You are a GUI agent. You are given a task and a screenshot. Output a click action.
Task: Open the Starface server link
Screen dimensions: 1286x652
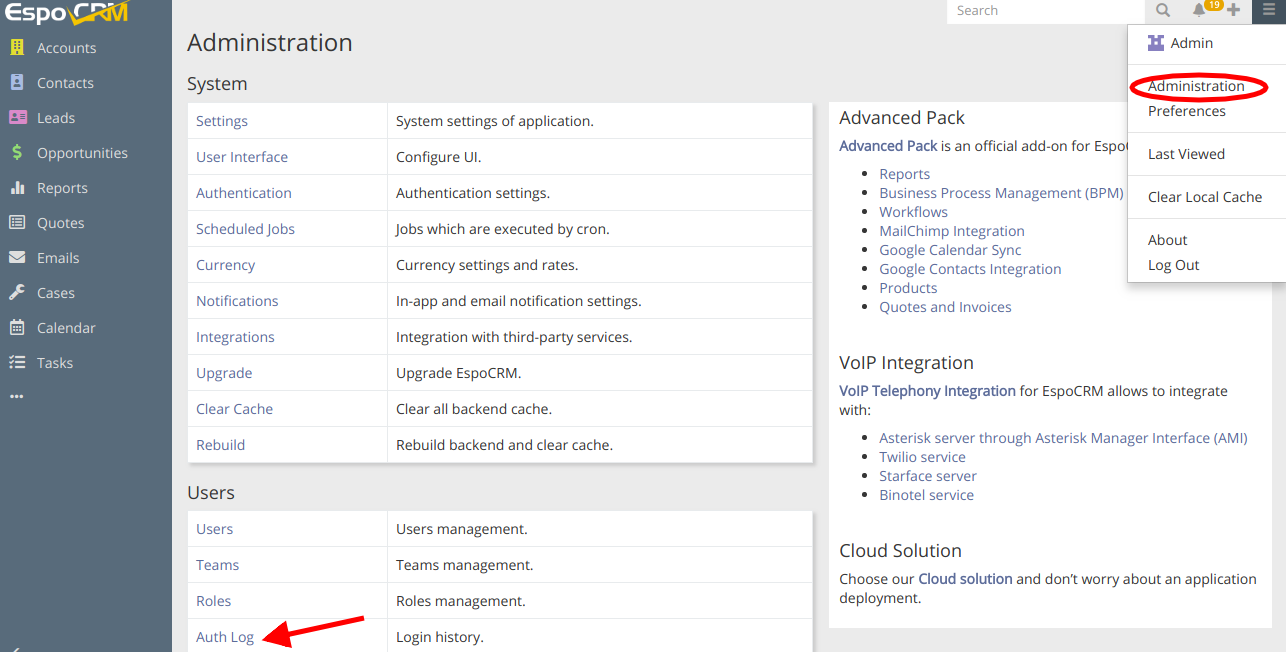coord(928,476)
